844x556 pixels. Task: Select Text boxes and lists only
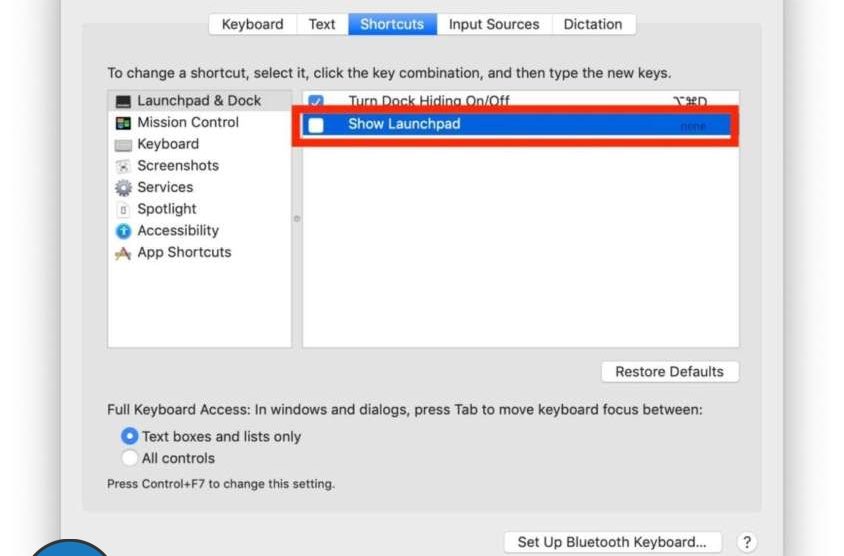[129, 436]
